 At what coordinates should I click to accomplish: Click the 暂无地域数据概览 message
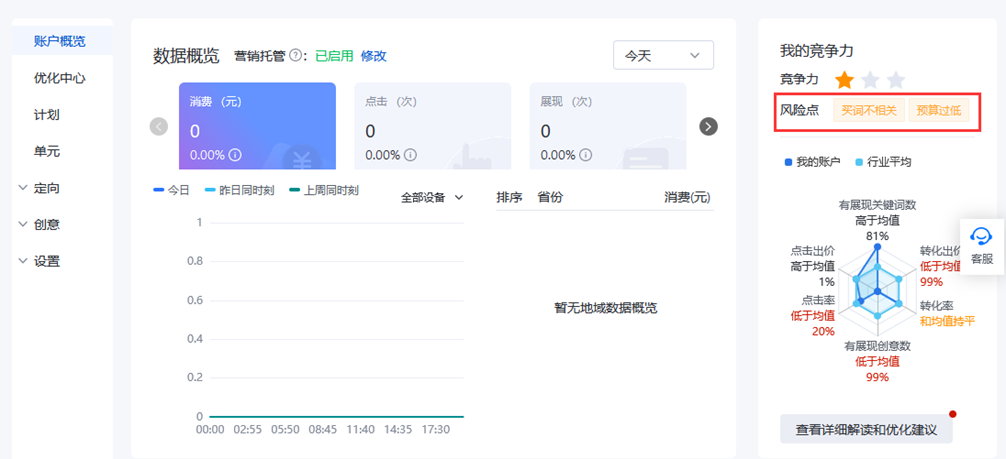click(x=606, y=308)
